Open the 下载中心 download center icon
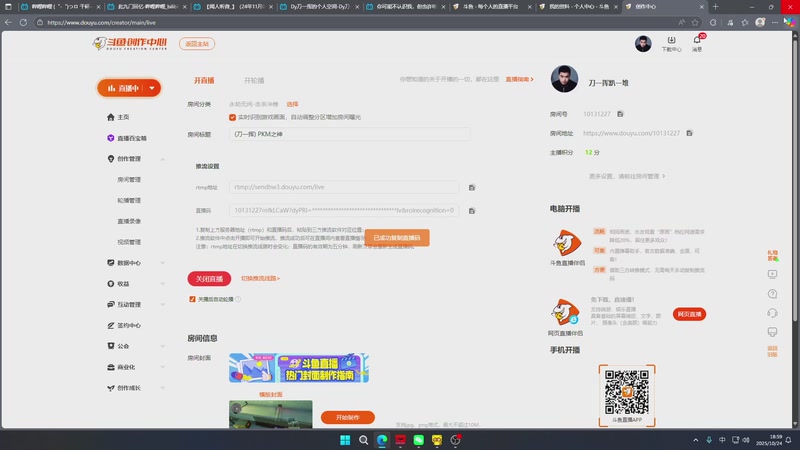The height and width of the screenshot is (450, 800). (x=671, y=44)
